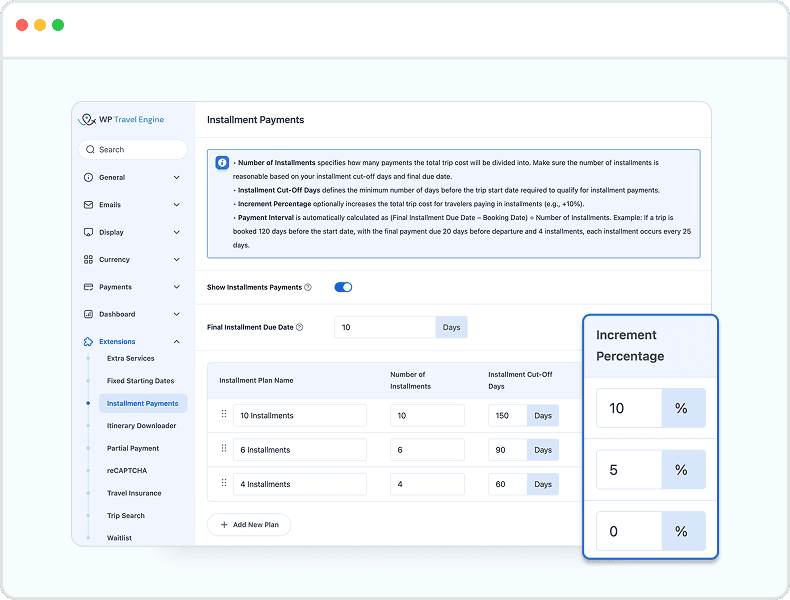Click the Installment Plan Name column header
This screenshot has height=600, width=790.
[256, 380]
